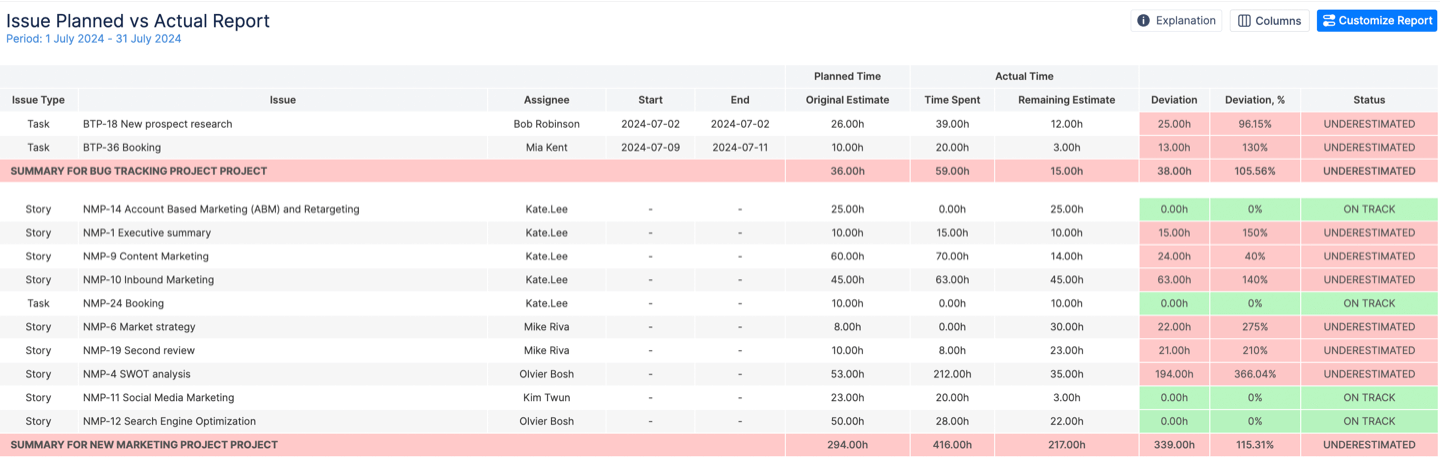The height and width of the screenshot is (457, 1440).
Task: Click the Original Estimate column header
Action: (847, 100)
